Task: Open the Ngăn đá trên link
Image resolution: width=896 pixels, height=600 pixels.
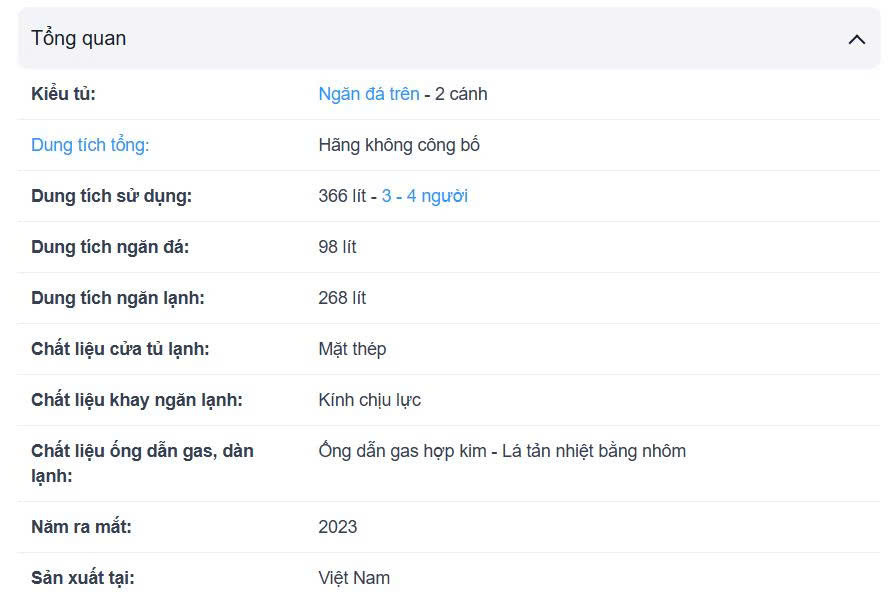Action: click(369, 94)
